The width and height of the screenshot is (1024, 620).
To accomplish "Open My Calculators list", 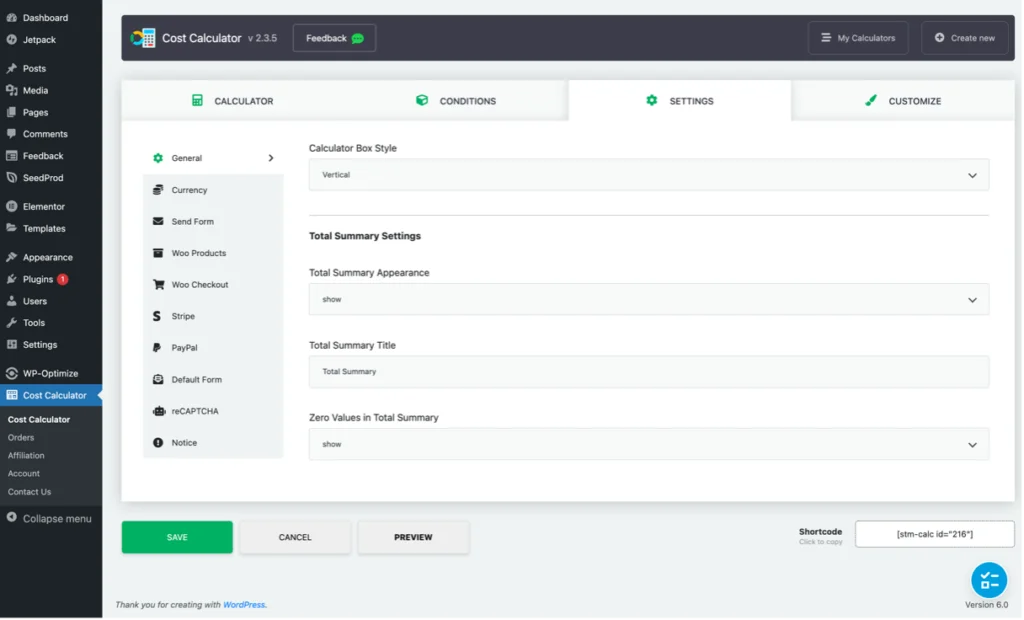I will click(858, 38).
